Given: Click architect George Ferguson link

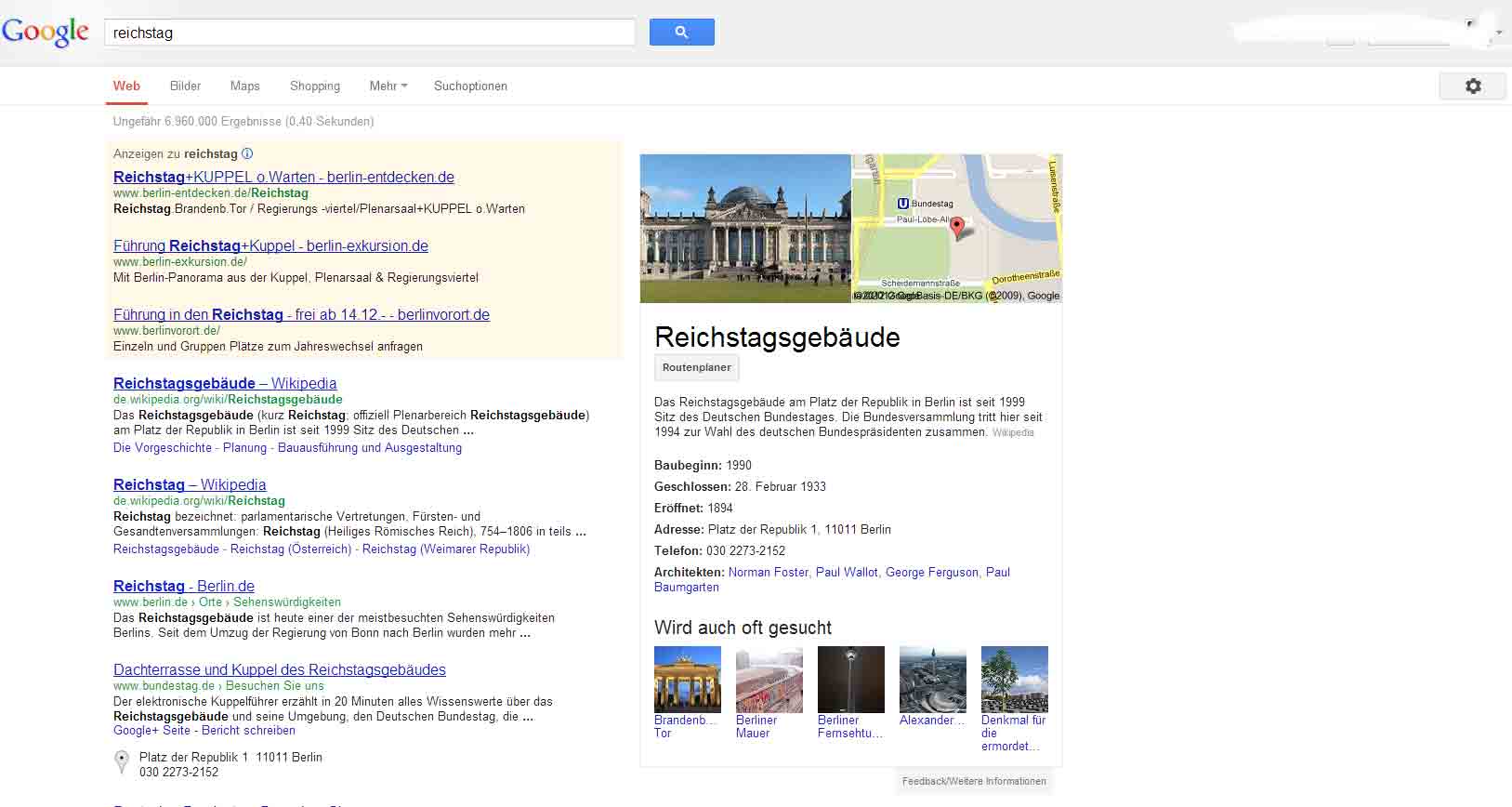Looking at the screenshot, I should tap(932, 572).
